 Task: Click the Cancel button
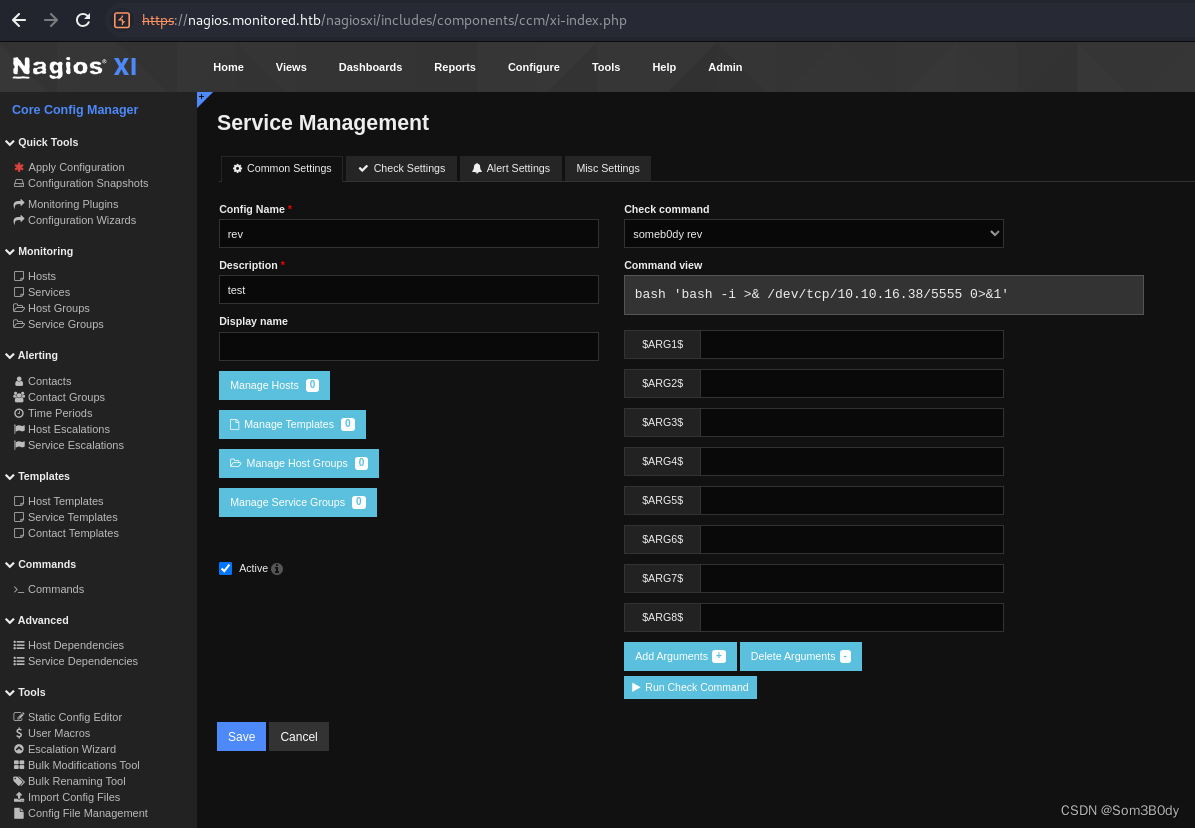299,737
